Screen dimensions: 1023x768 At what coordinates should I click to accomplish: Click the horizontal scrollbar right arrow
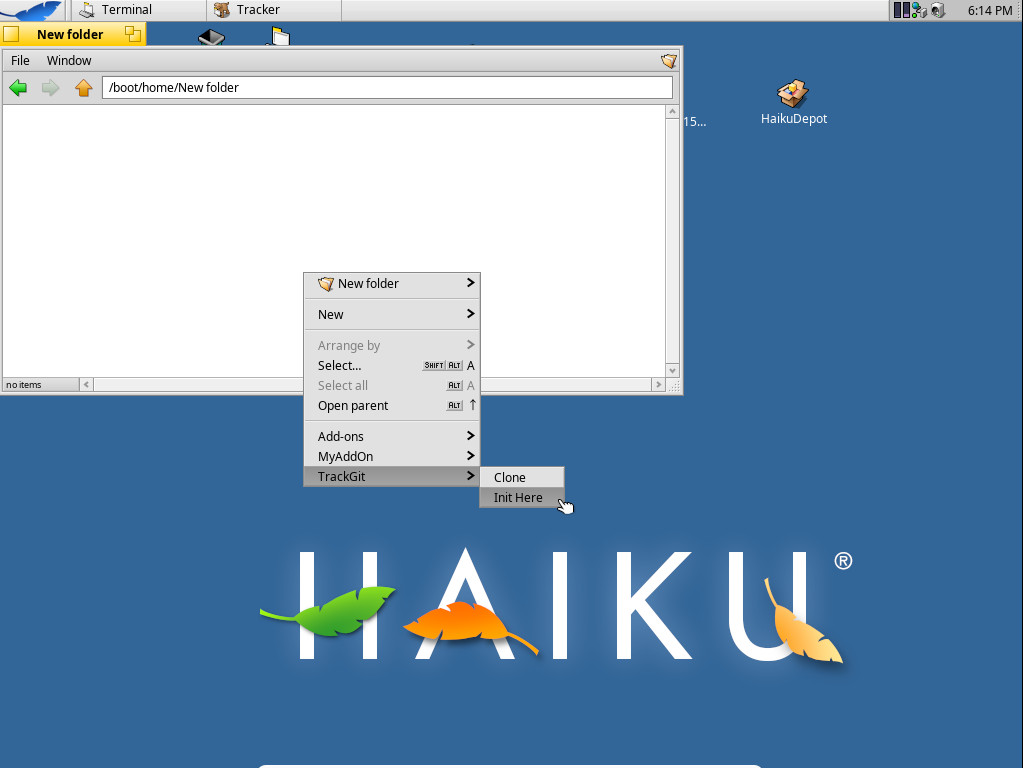click(x=658, y=384)
